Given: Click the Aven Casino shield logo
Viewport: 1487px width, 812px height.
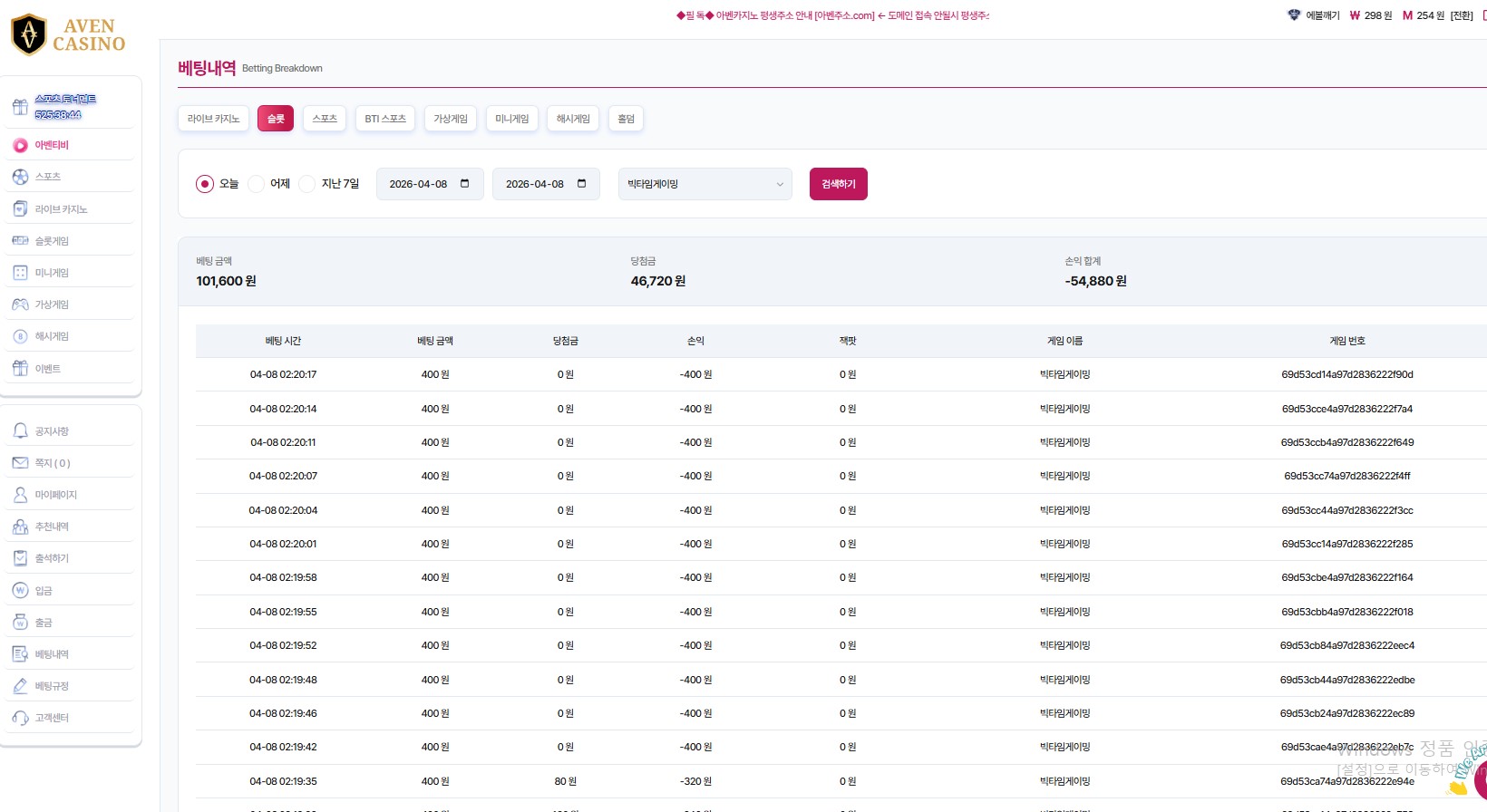Looking at the screenshot, I should [29, 34].
